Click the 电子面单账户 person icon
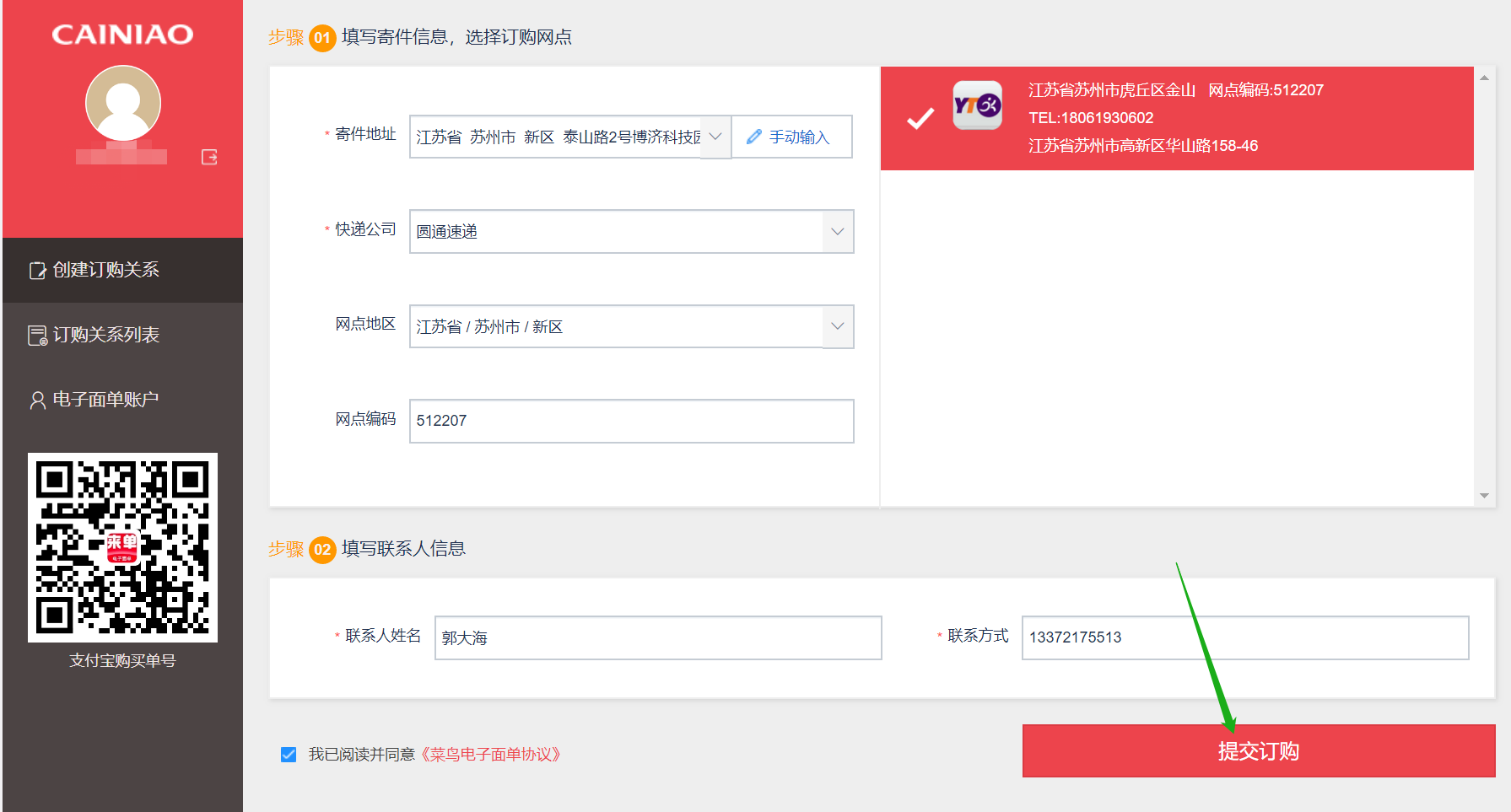Image resolution: width=1511 pixels, height=812 pixels. (37, 401)
